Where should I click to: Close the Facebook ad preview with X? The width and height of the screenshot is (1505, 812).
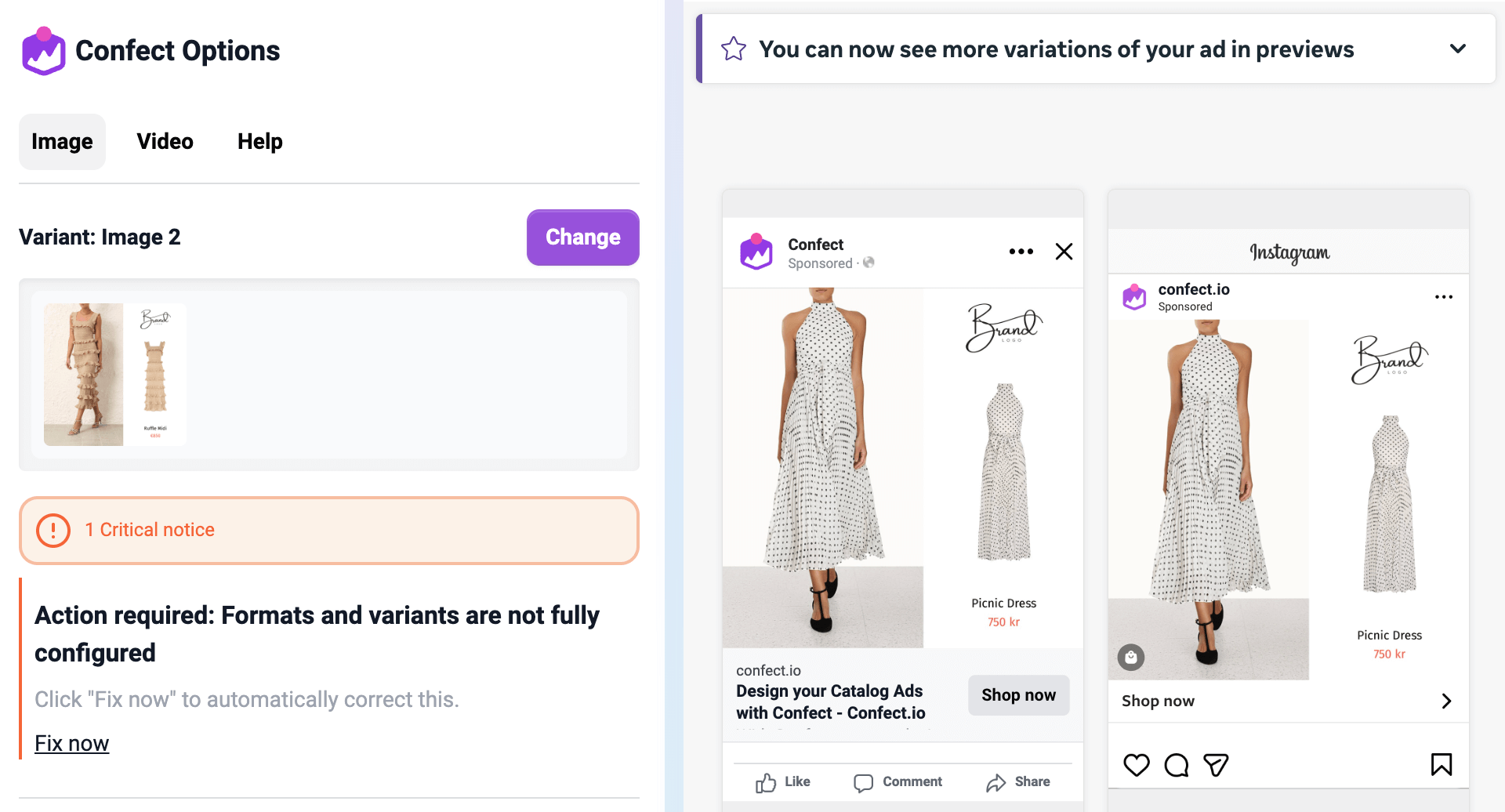point(1064,252)
